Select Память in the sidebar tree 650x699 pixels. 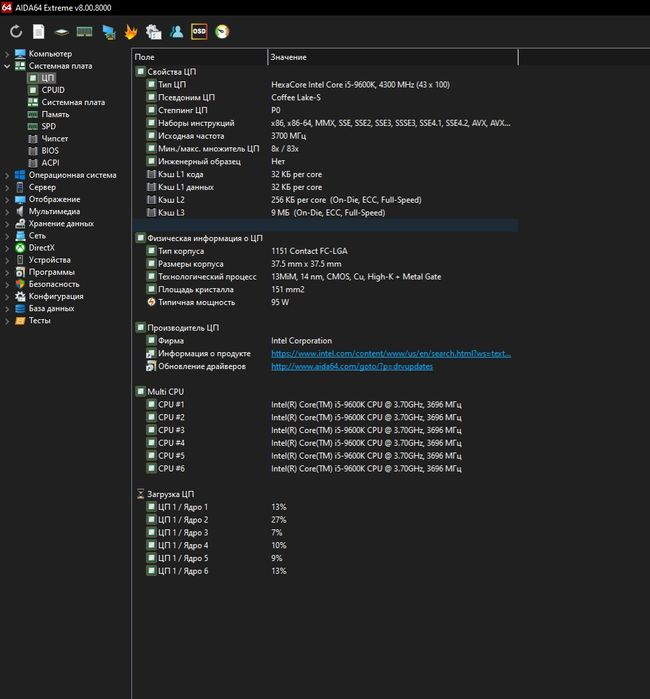[x=55, y=114]
